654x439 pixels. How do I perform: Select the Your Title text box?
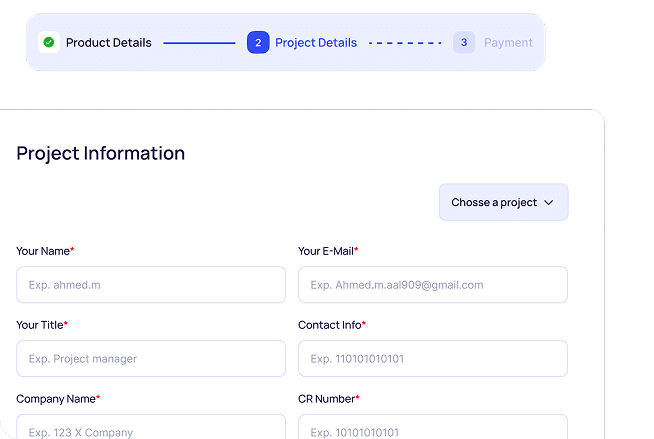[150, 359]
